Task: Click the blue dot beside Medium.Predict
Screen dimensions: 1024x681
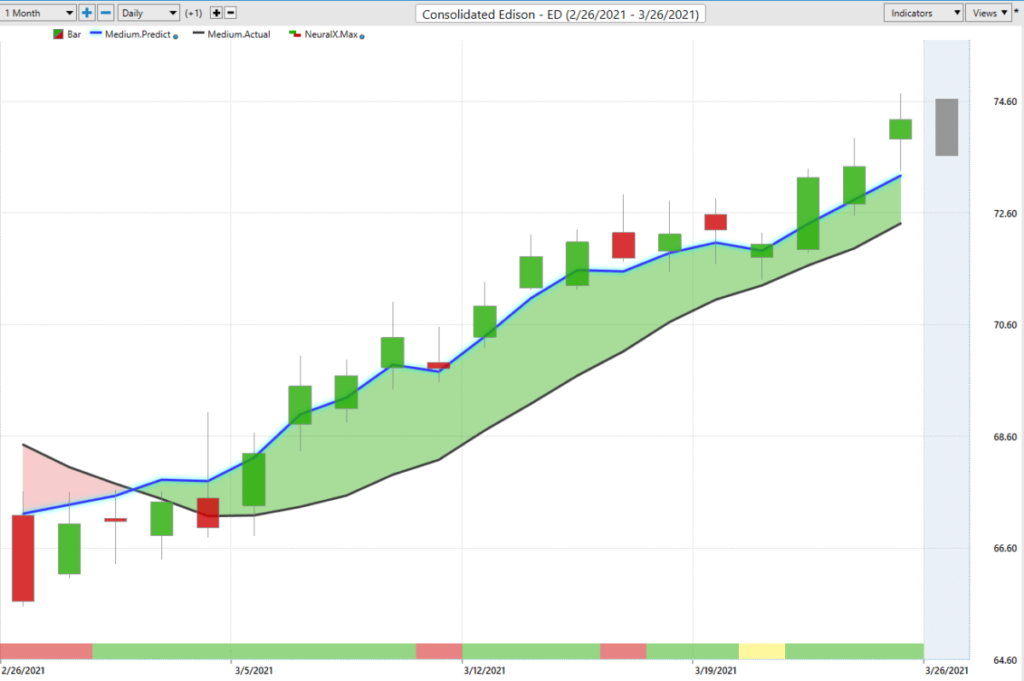Action: tap(175, 37)
